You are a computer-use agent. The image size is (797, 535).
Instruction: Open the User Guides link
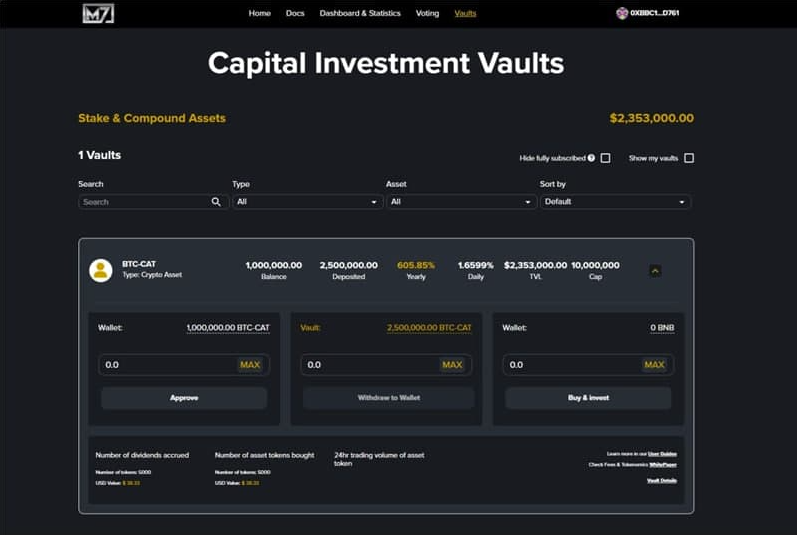coord(662,454)
